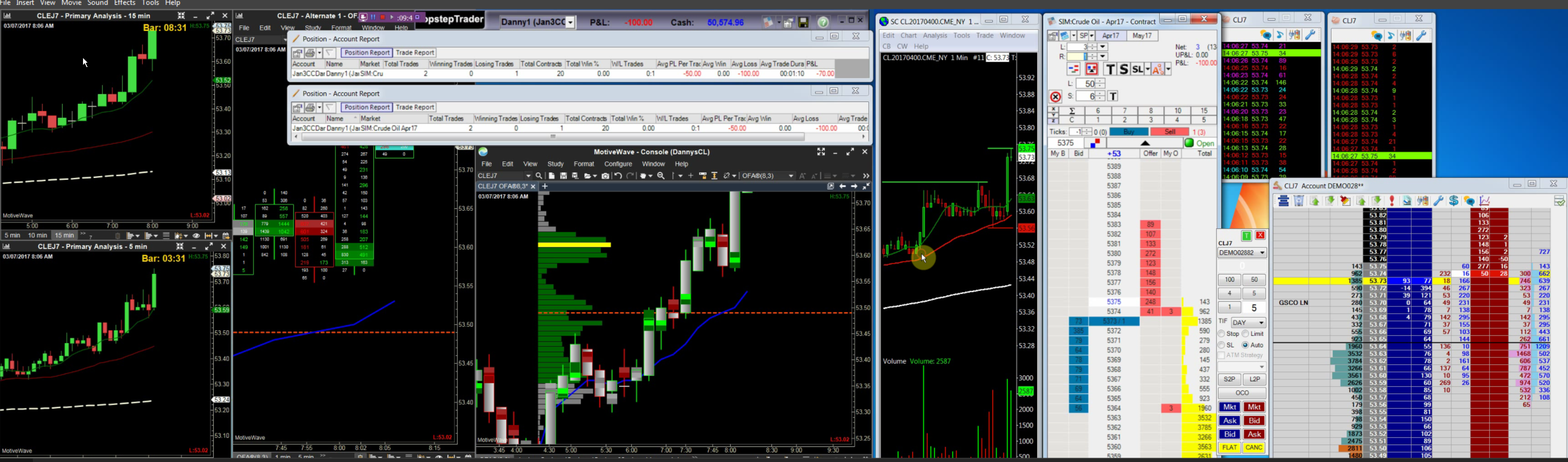Open the Effects menu in the top menu bar

(x=125, y=3)
